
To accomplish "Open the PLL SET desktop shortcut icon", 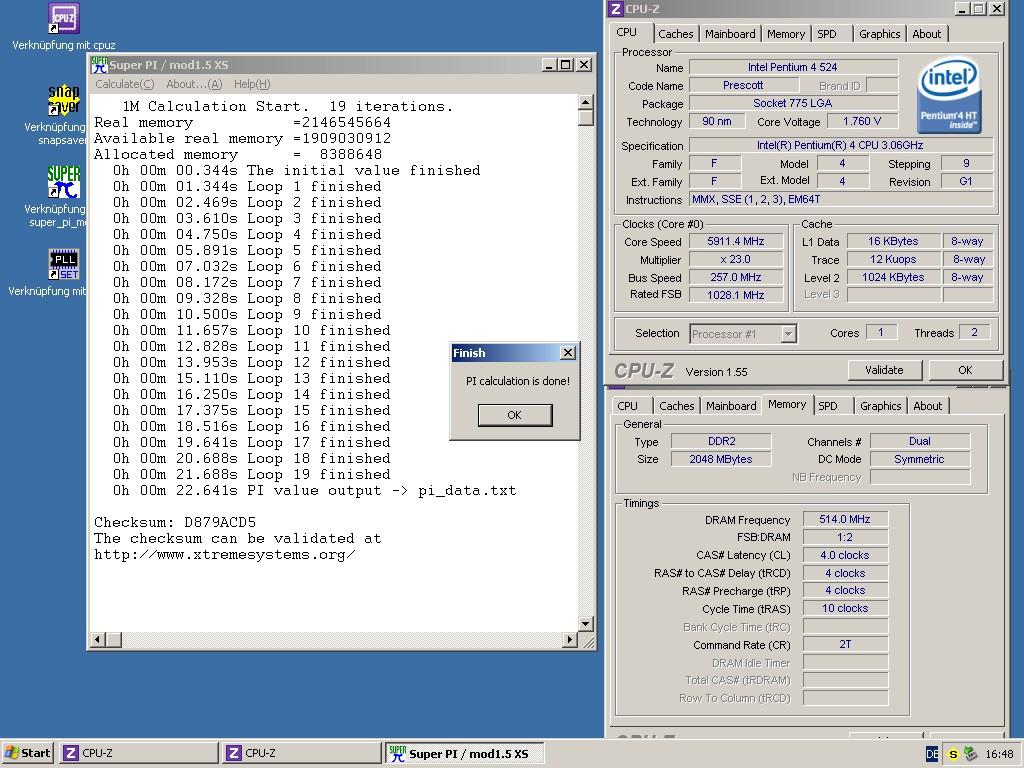I will (x=63, y=264).
